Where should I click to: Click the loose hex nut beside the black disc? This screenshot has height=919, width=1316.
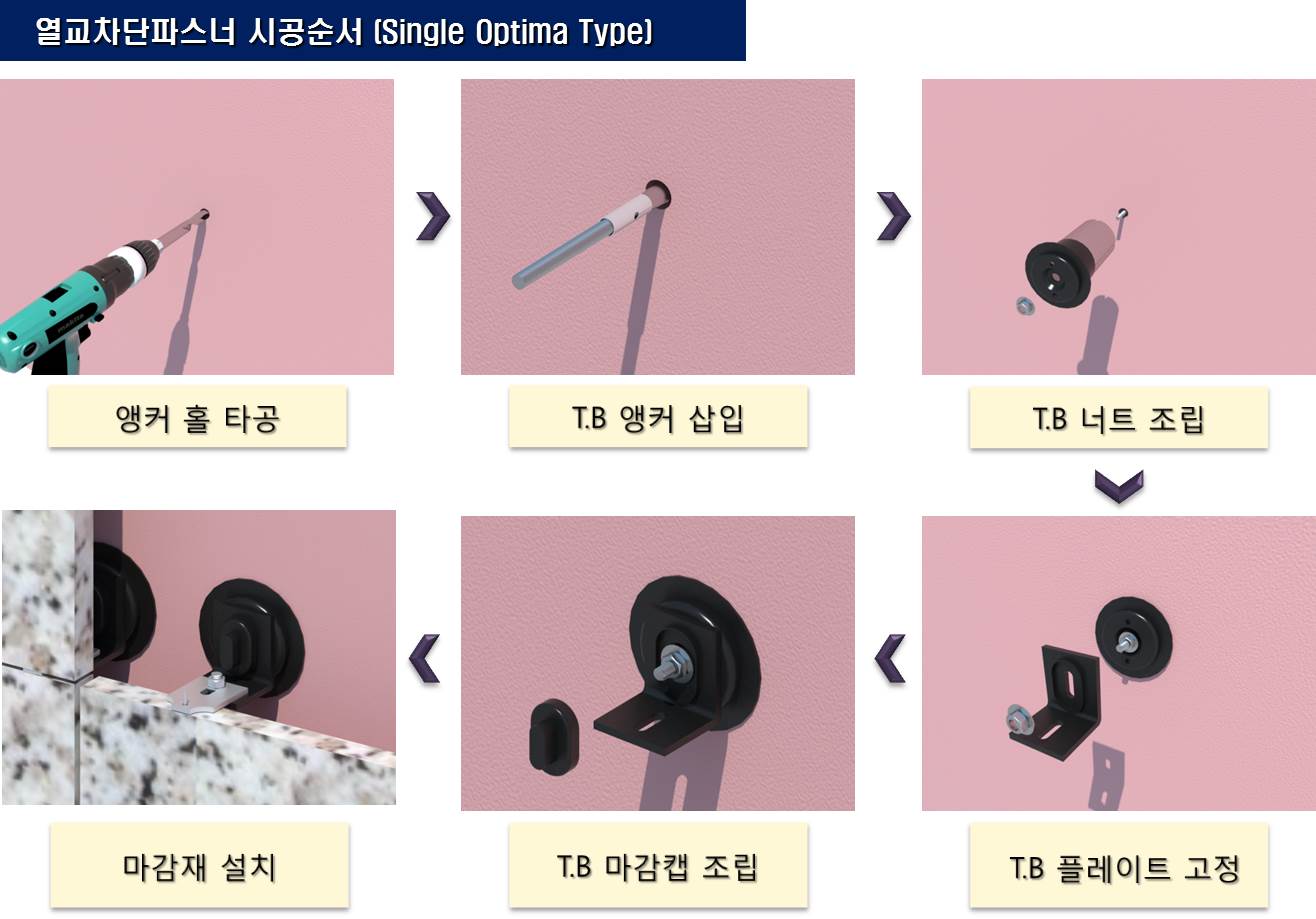point(1023,305)
